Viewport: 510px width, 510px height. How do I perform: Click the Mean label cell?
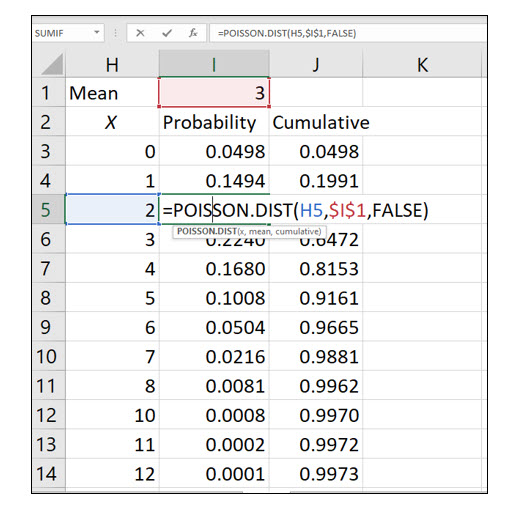coord(112,92)
